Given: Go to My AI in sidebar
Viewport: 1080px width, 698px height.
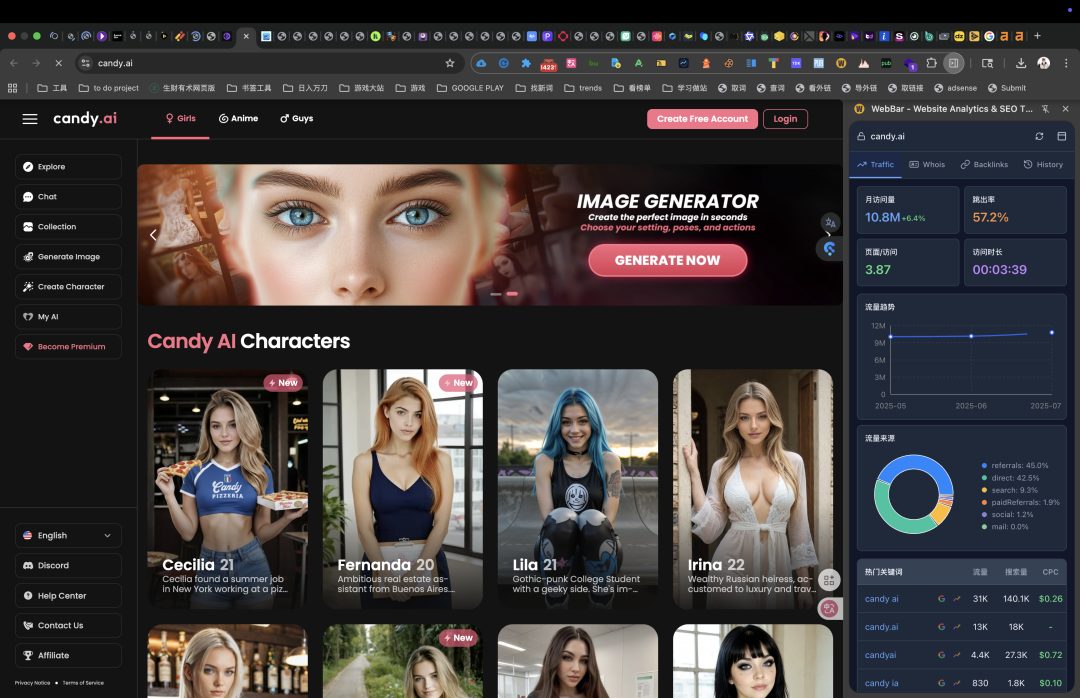Looking at the screenshot, I should click(68, 317).
